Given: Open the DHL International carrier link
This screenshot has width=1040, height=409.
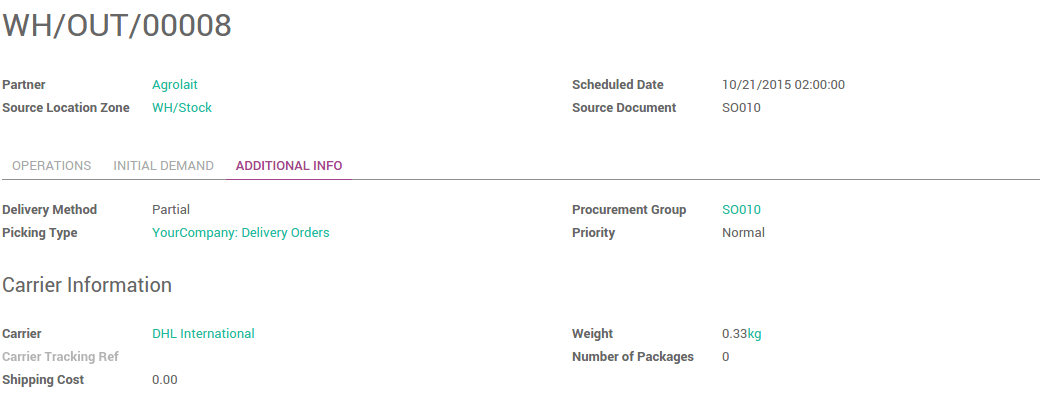Looking at the screenshot, I should (203, 334).
